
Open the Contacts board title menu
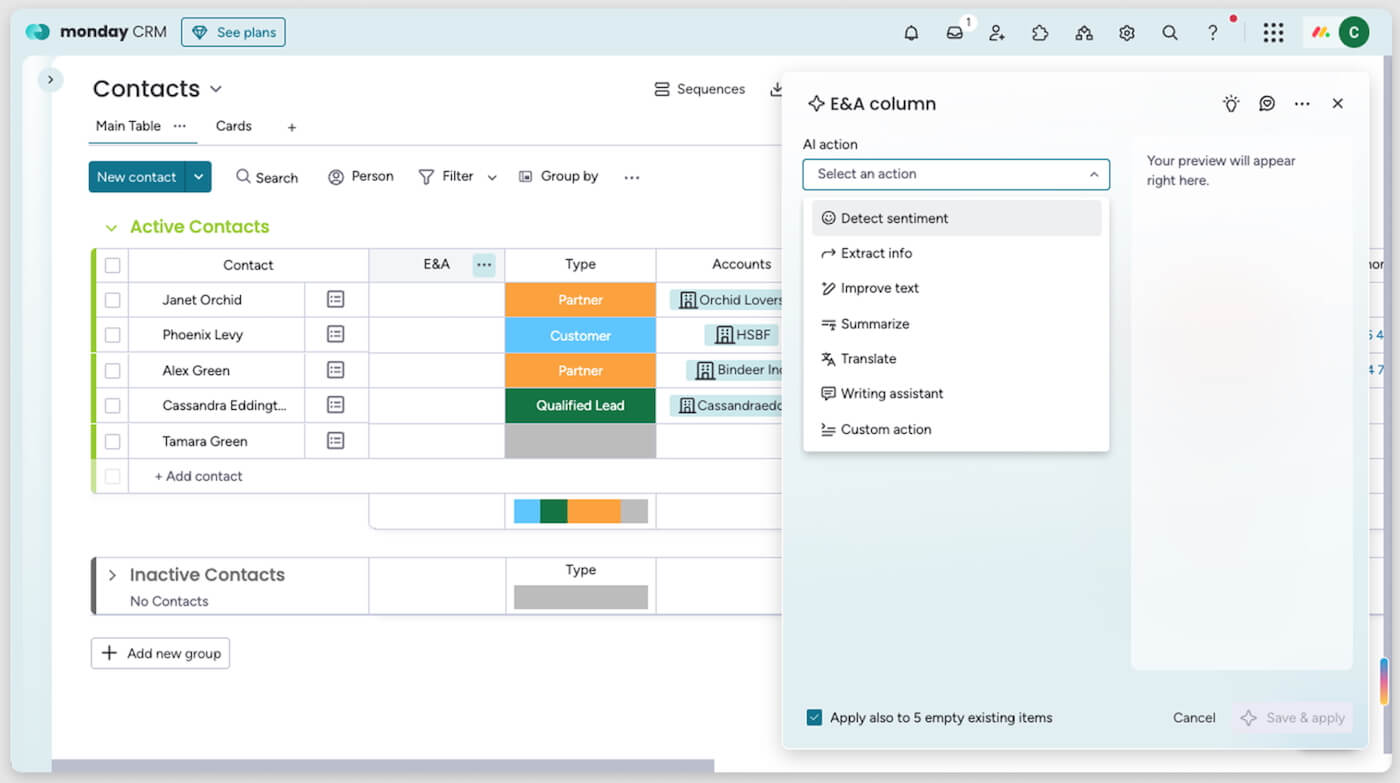pos(216,89)
